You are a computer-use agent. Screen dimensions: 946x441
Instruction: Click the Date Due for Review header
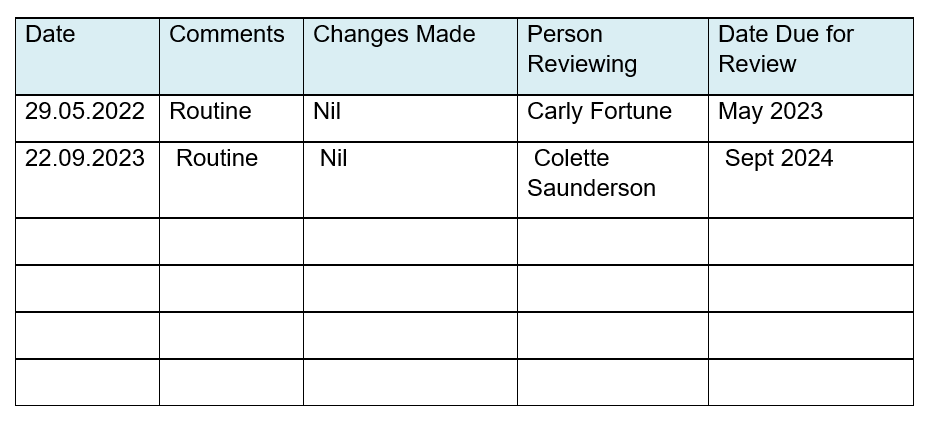(811, 56)
